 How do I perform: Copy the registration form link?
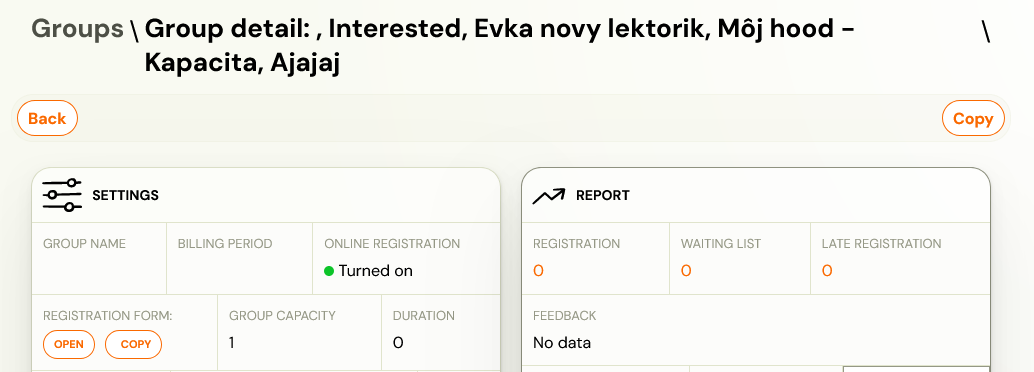click(x=133, y=344)
